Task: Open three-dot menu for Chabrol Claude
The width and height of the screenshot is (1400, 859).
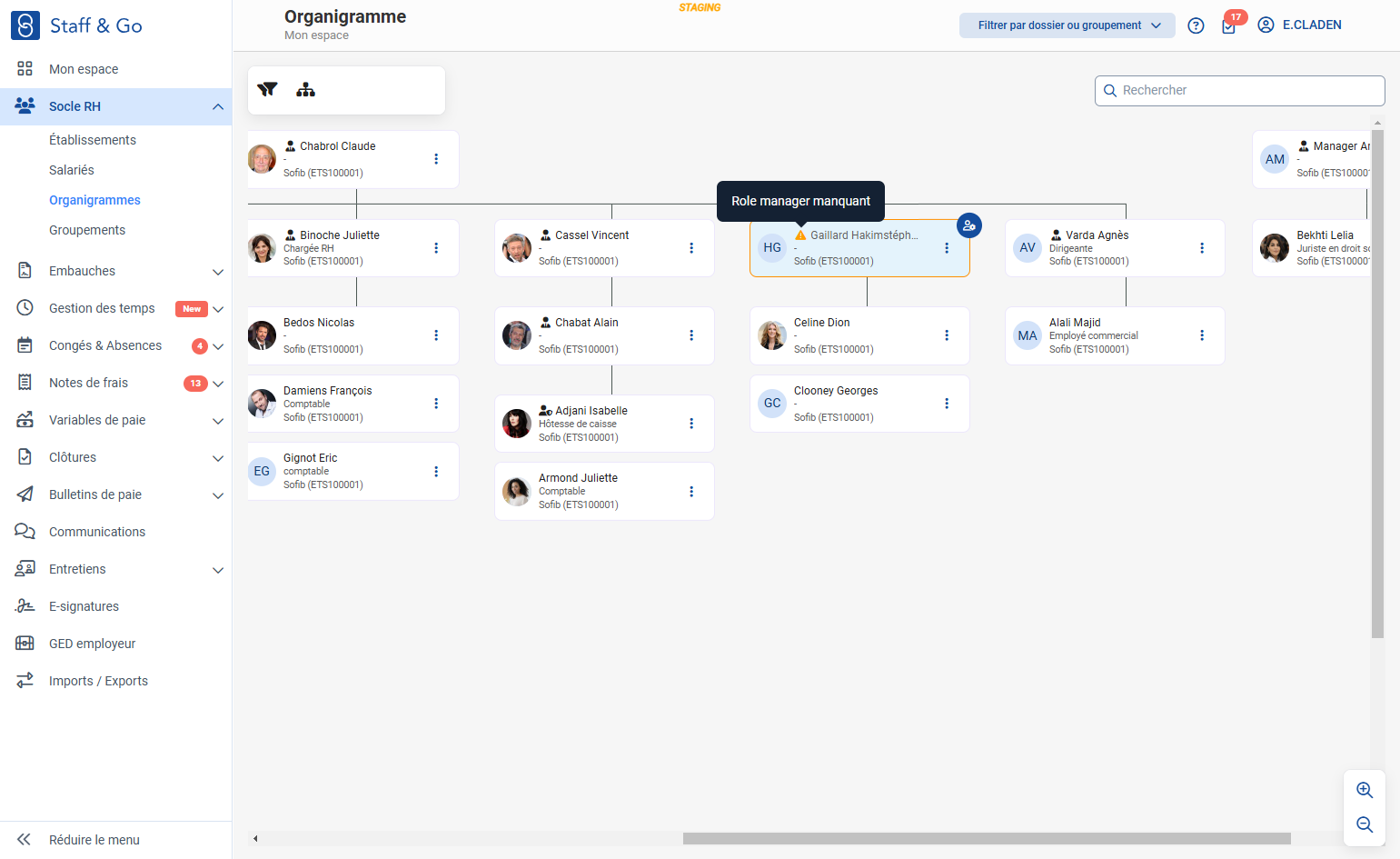Action: (x=436, y=159)
